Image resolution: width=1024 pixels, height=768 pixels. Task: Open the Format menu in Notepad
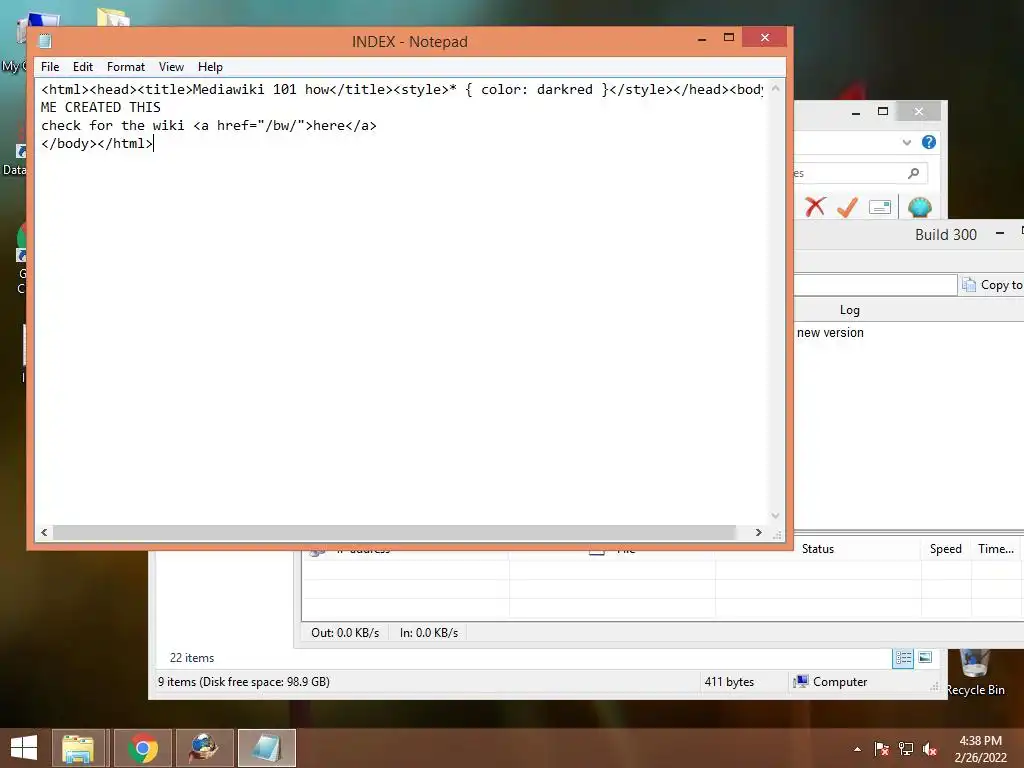[125, 67]
